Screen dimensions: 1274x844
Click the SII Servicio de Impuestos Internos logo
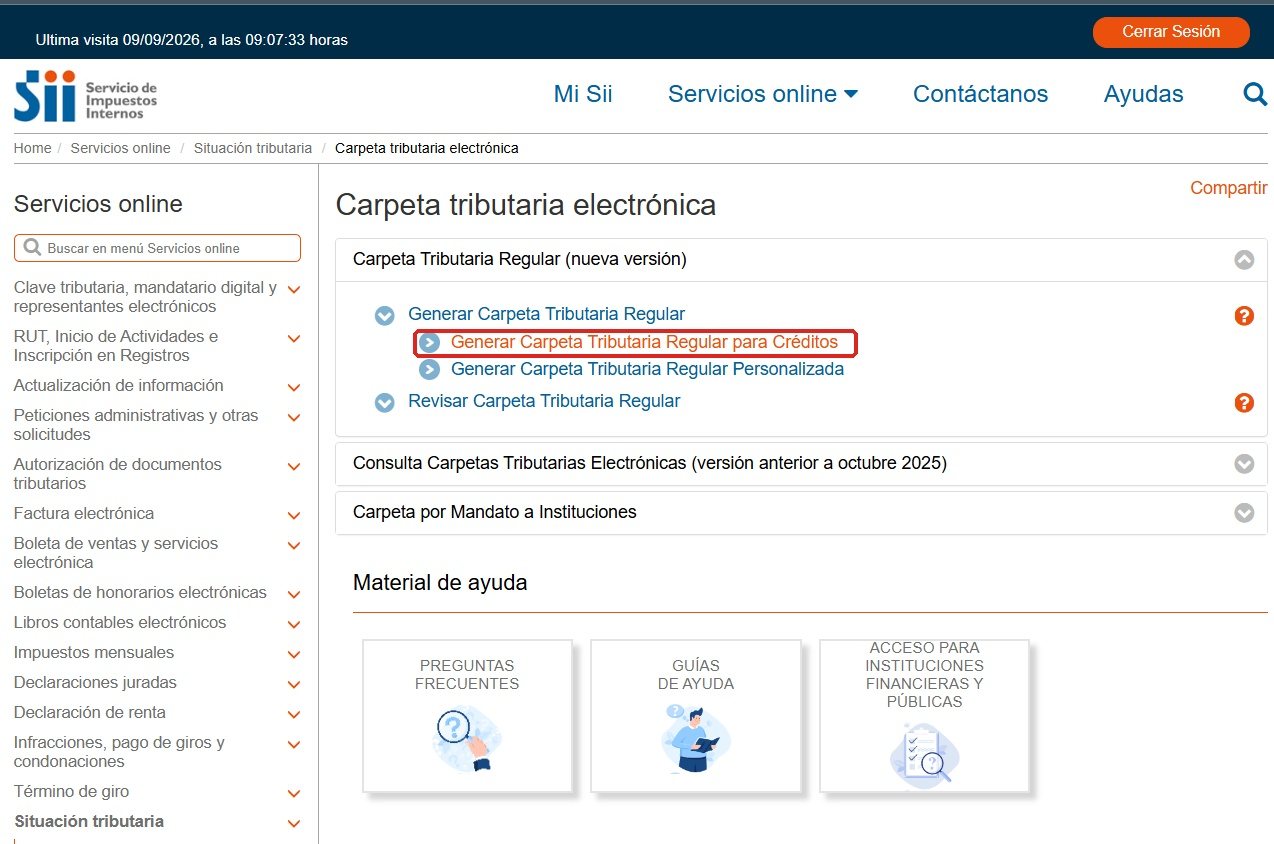[85, 96]
